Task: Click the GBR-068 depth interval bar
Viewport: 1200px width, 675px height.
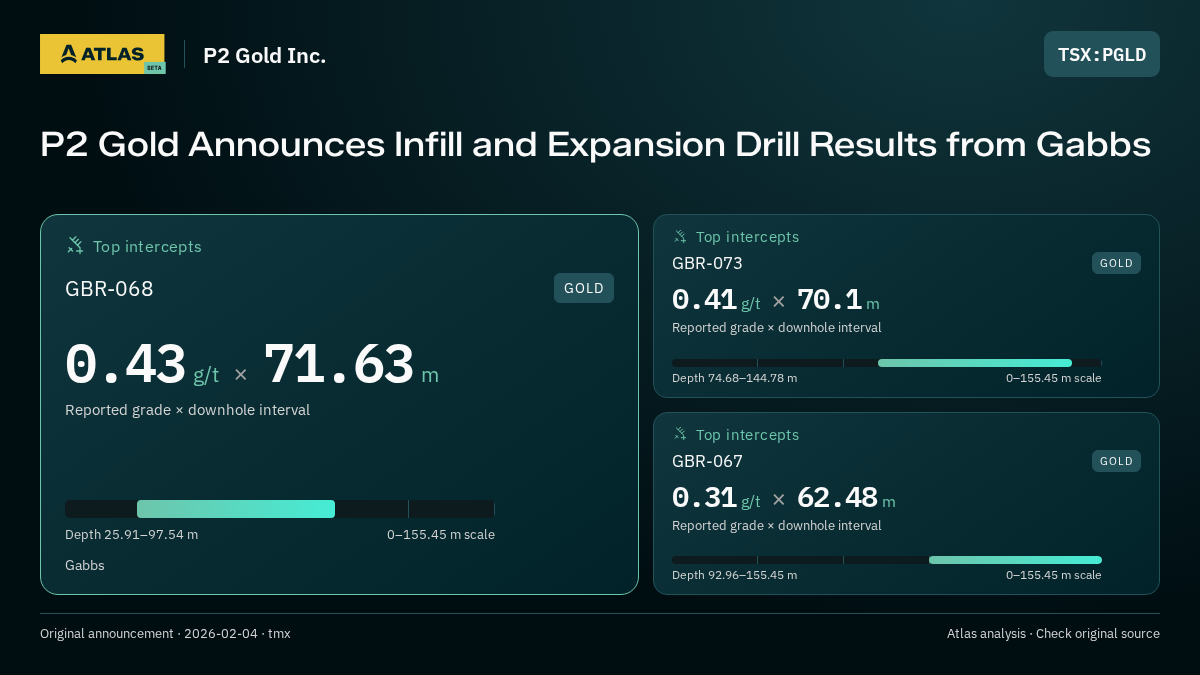Action: pyautogui.click(x=280, y=509)
